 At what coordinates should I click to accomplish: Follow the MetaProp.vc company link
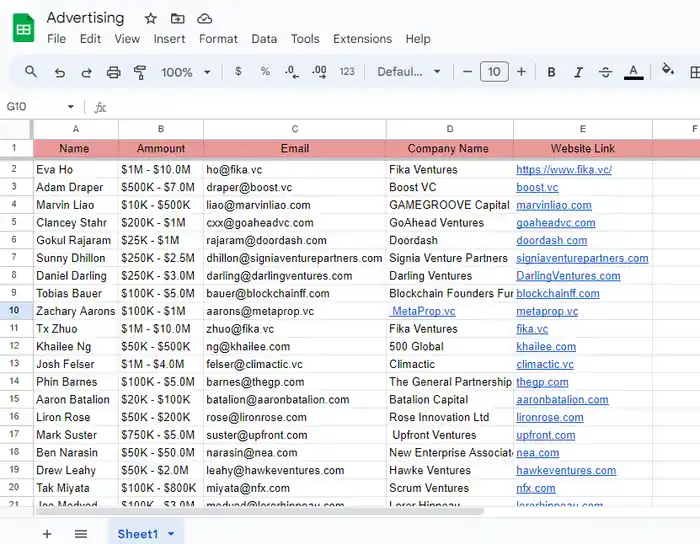[x=422, y=311]
